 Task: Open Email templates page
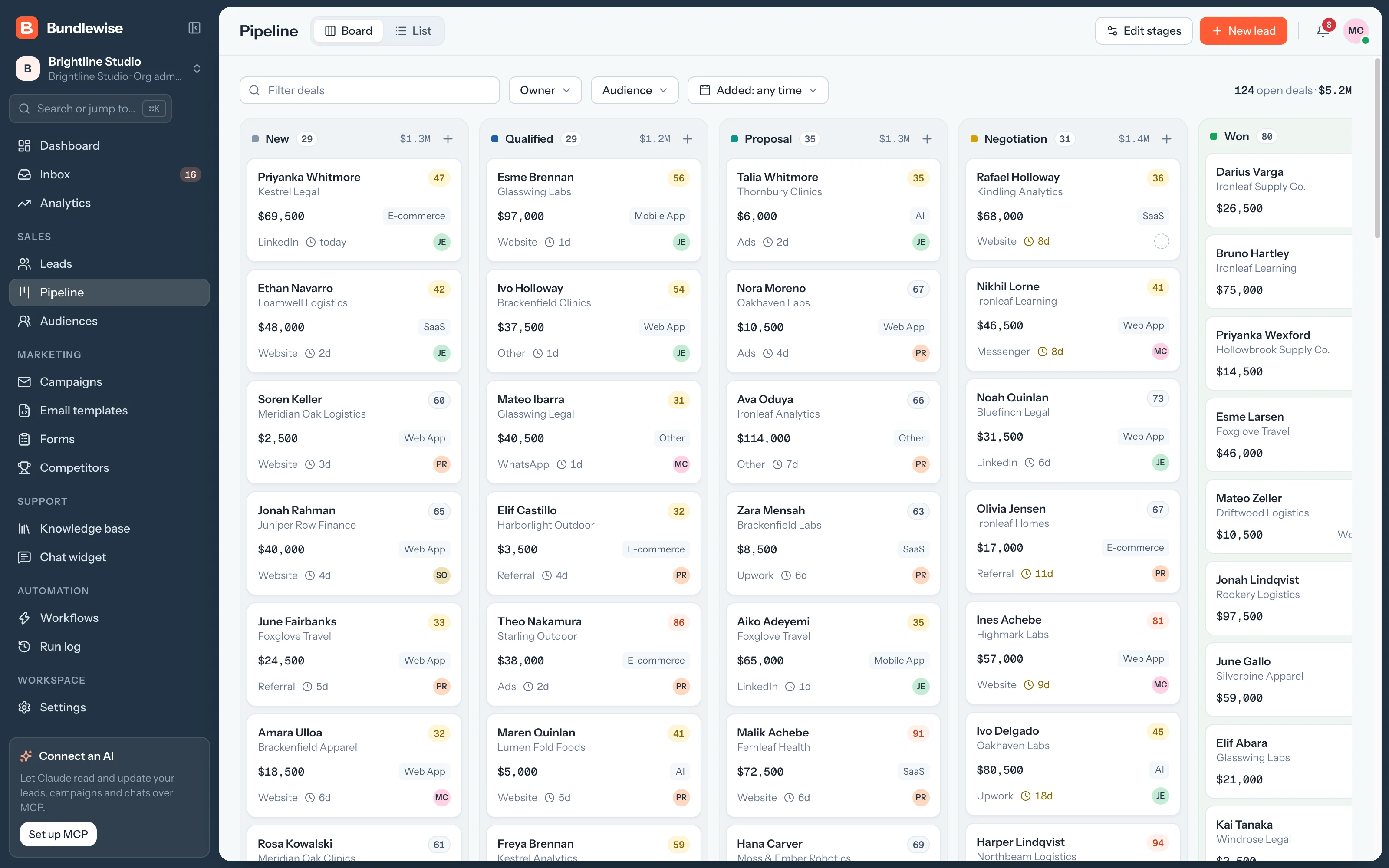click(x=109, y=411)
